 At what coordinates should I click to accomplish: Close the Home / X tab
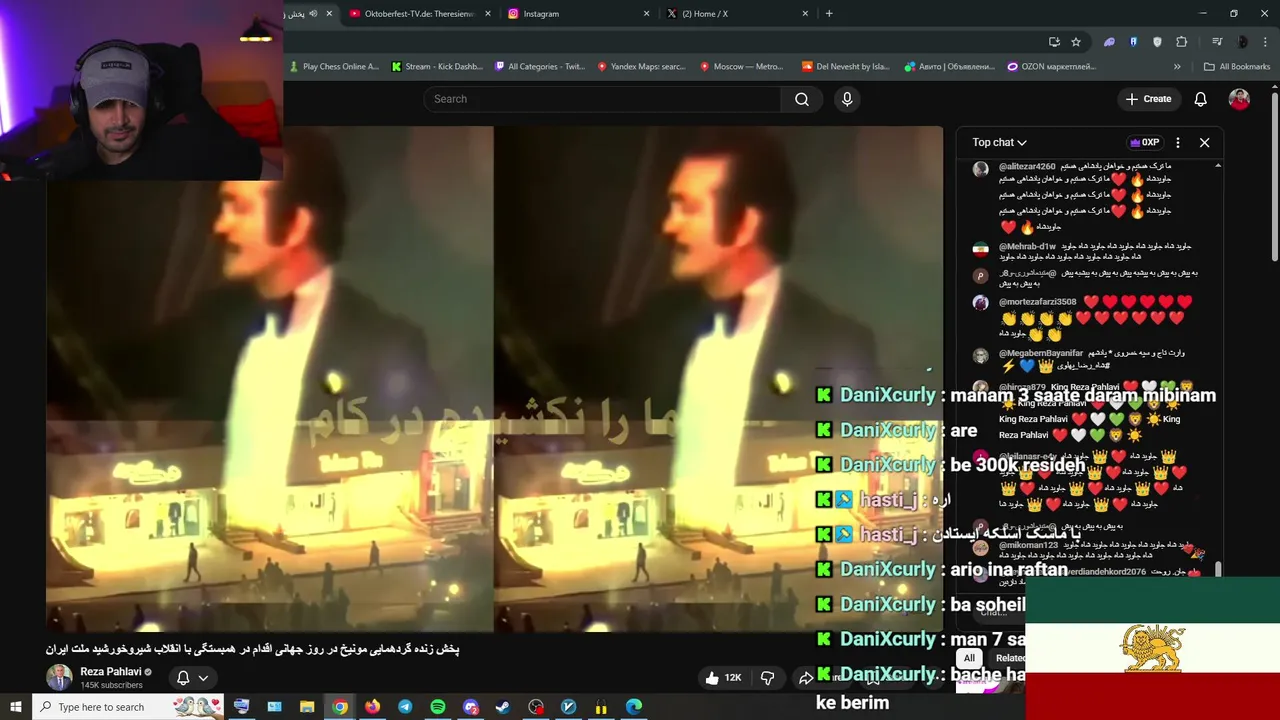(805, 14)
